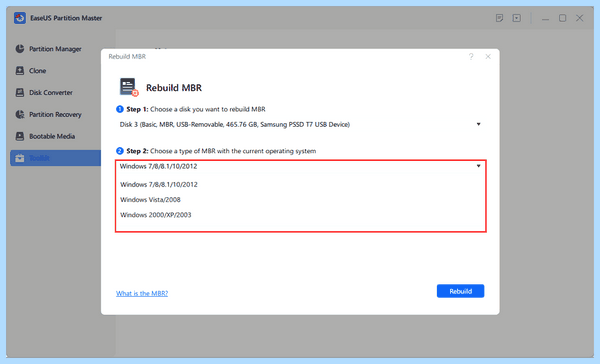Click the 'Rebuild MBR' dialog title bar label

coord(127,57)
